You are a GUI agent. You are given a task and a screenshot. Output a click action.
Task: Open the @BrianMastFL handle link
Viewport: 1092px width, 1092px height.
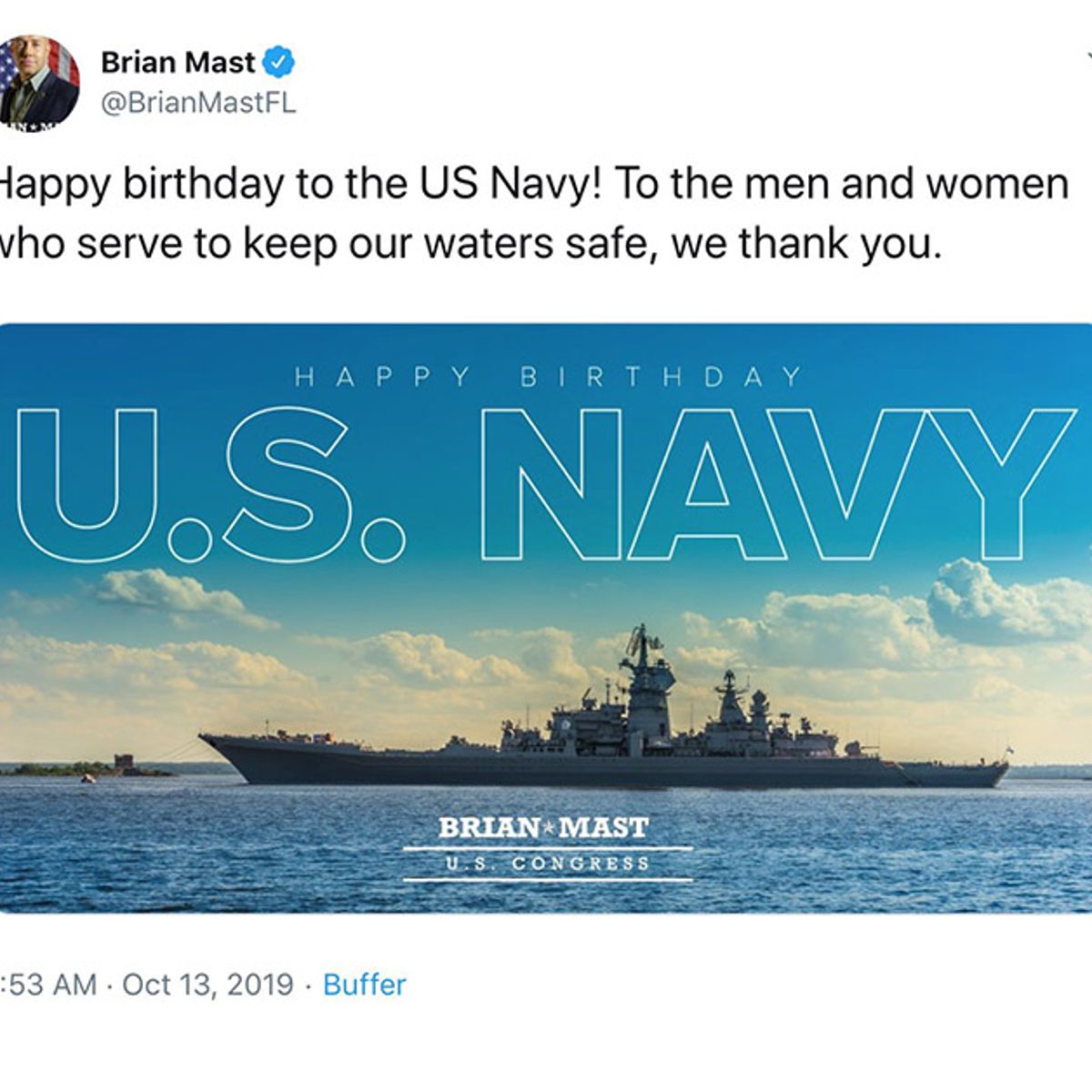click(x=198, y=104)
